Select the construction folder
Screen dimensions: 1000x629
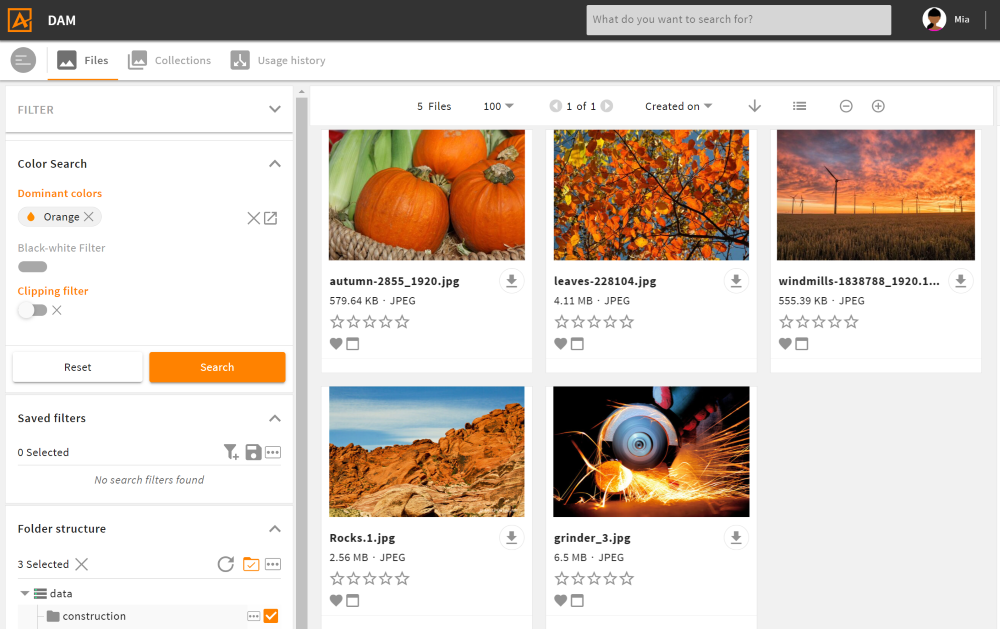point(94,616)
